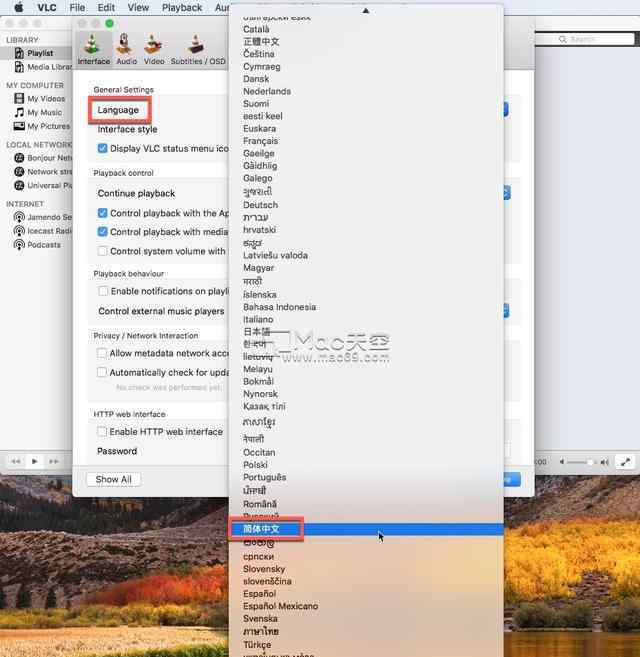Select Català in language list
This screenshot has width=640, height=657.
[x=367, y=29]
